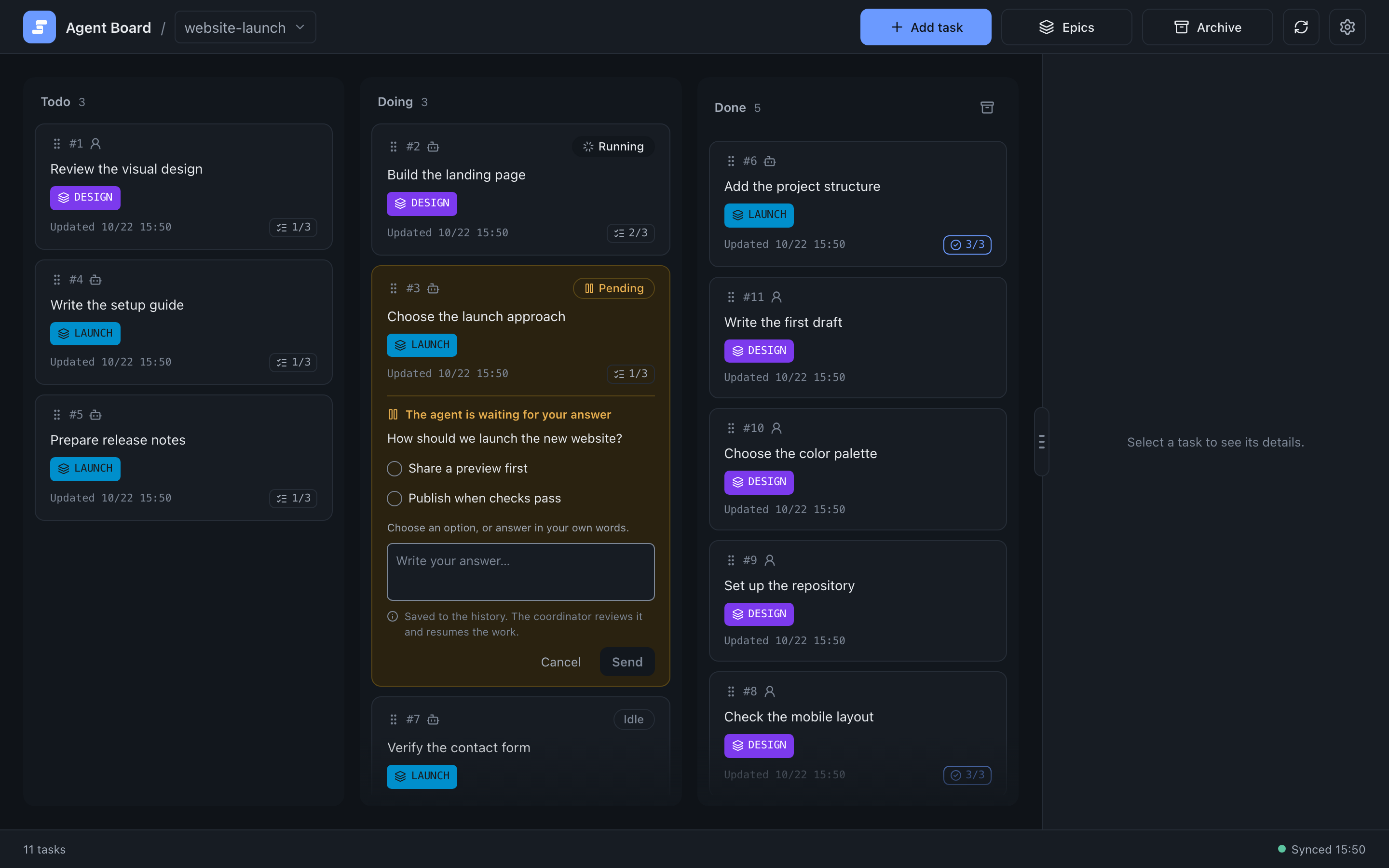Click the 2/3 checklist badge on task #2

pyautogui.click(x=630, y=233)
